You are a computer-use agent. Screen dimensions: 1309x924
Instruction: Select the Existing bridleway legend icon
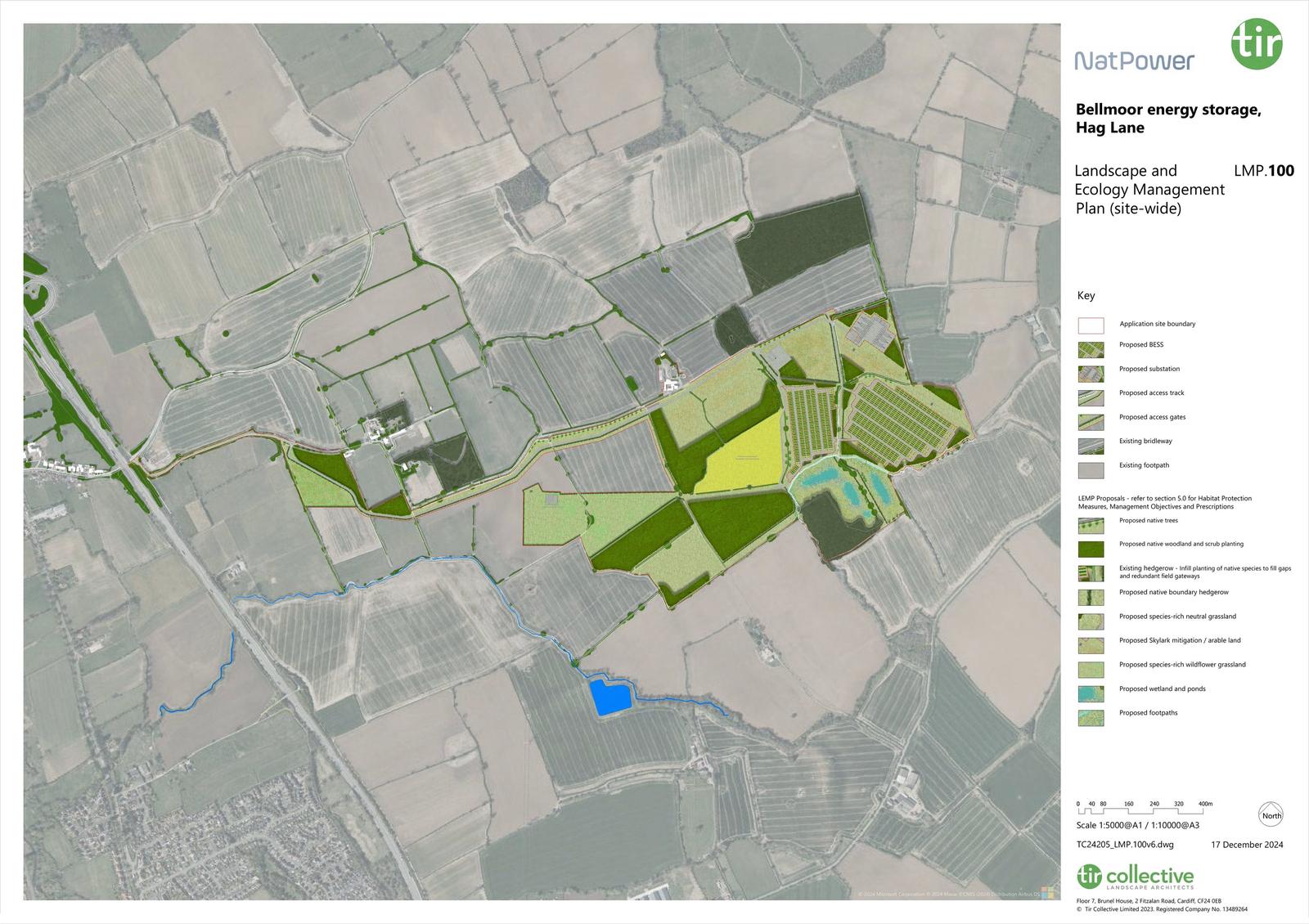1091,446
